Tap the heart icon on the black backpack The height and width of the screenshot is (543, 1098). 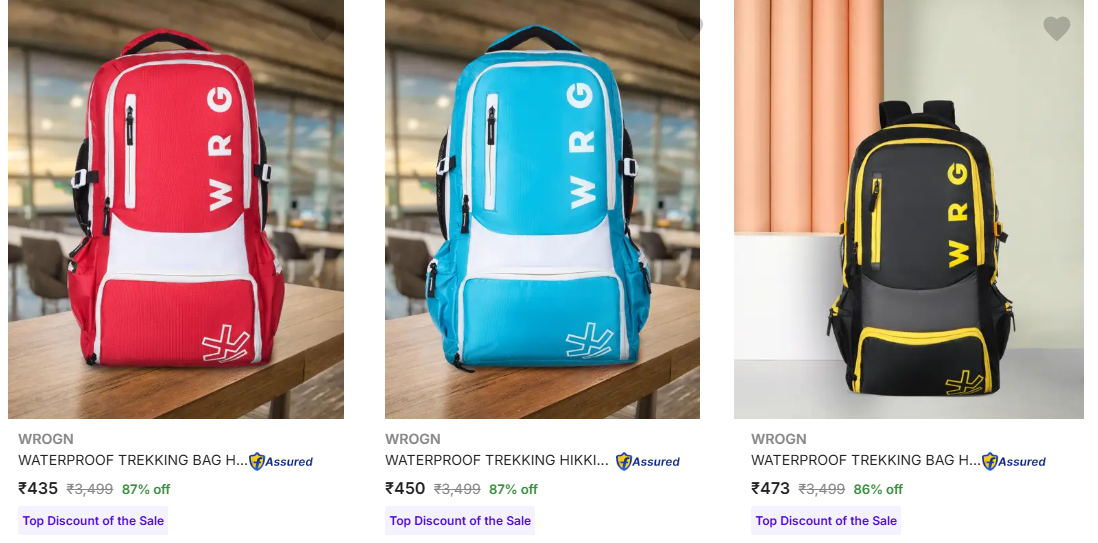pyautogui.click(x=1056, y=29)
